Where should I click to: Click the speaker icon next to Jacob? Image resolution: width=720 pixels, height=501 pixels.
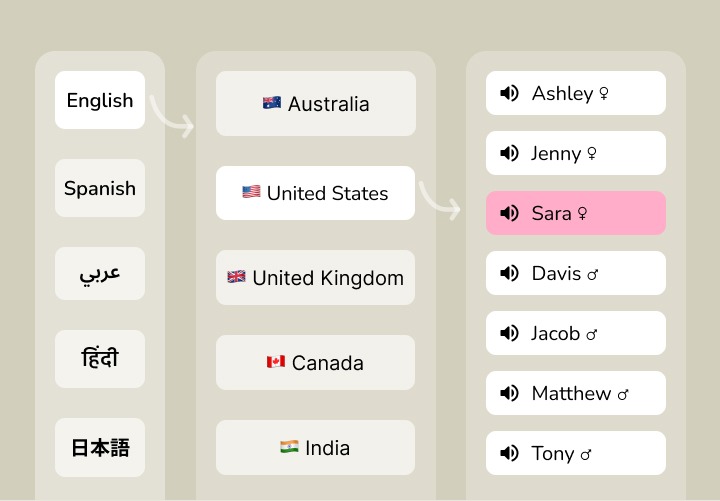[x=509, y=333]
